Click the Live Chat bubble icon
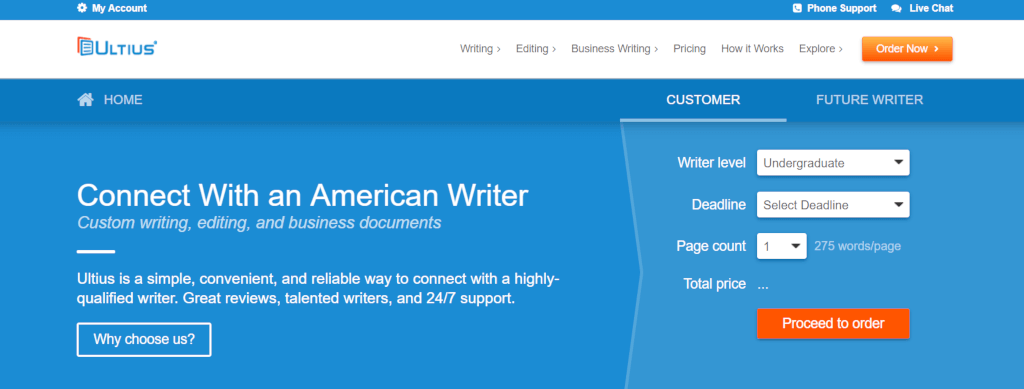This screenshot has width=1024, height=389. (x=897, y=8)
